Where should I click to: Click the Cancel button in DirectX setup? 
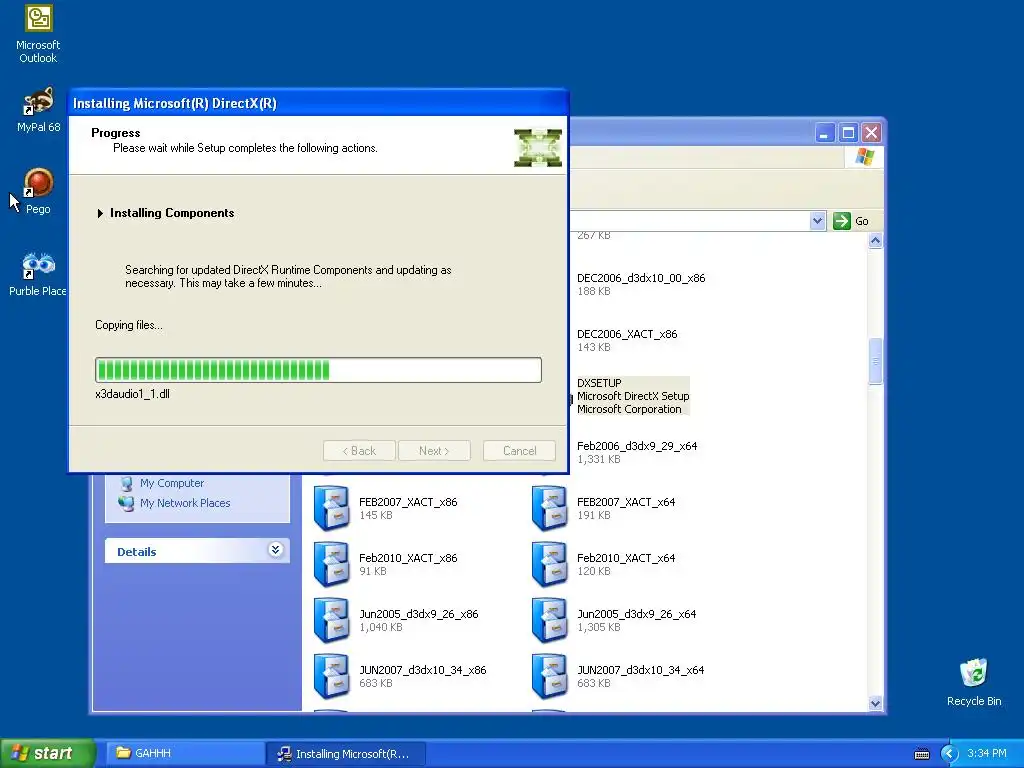(x=519, y=451)
